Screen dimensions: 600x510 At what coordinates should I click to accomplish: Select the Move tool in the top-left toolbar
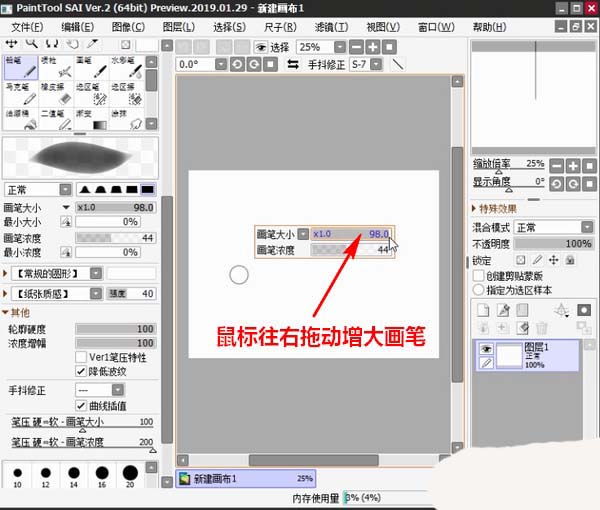click(11, 44)
